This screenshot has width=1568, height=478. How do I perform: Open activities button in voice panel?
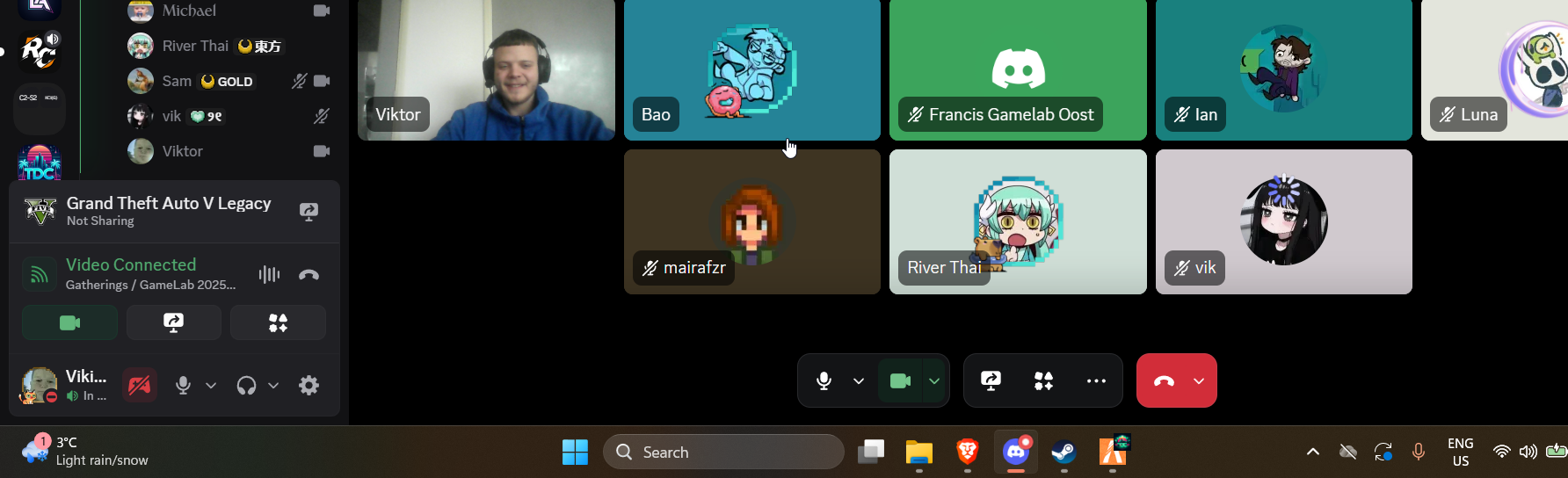click(x=278, y=322)
